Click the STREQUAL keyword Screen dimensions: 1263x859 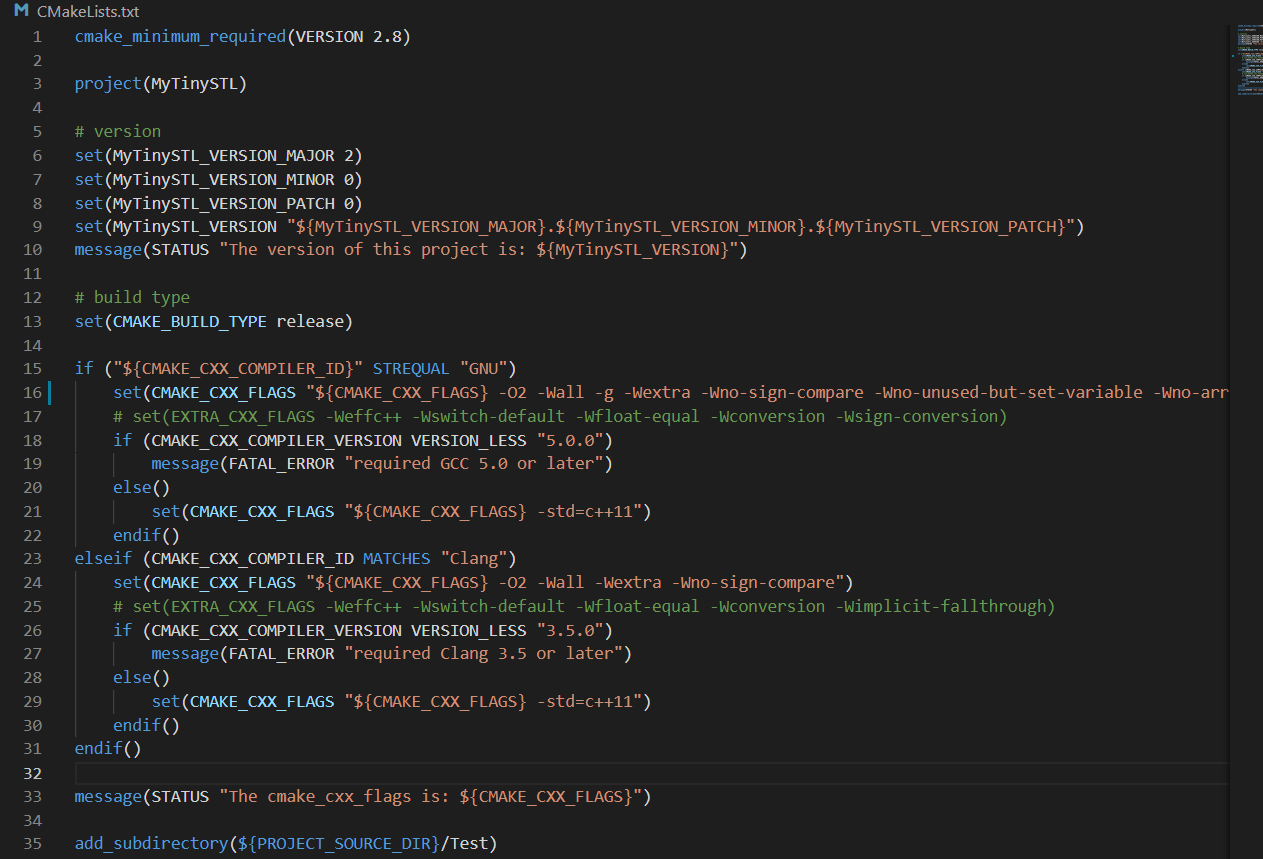point(411,368)
